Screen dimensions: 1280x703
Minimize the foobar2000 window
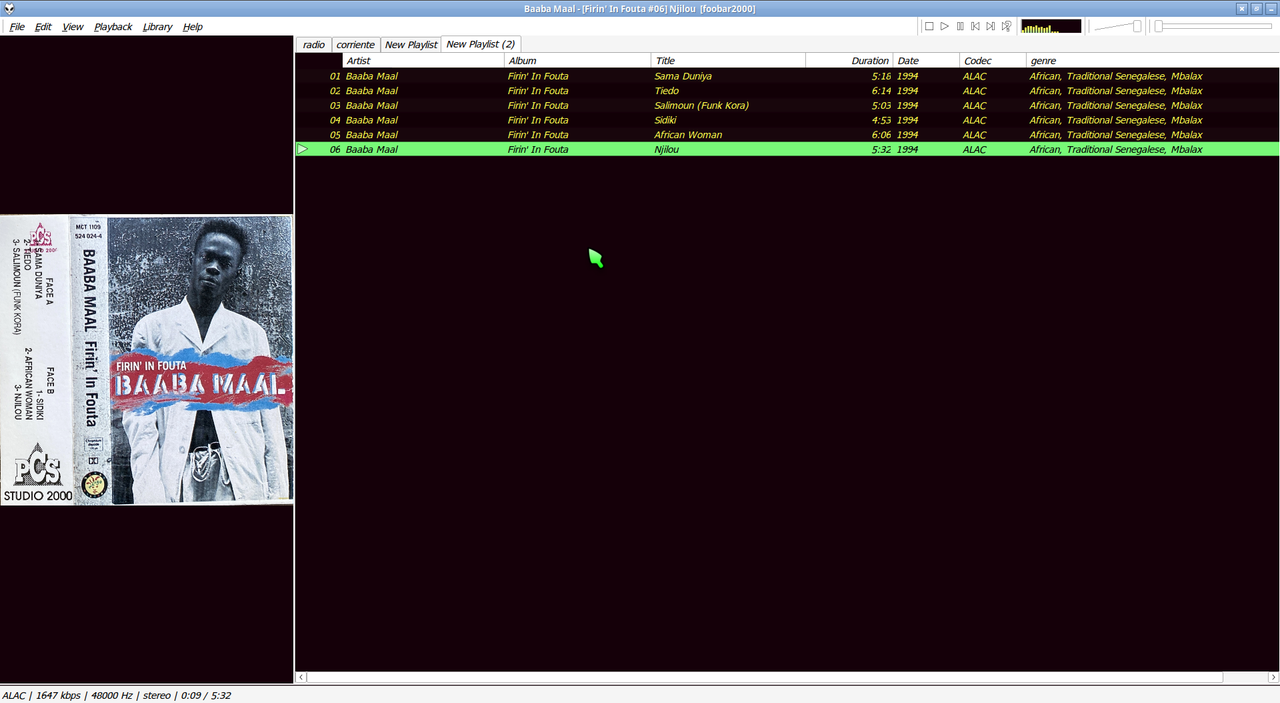pyautogui.click(x=1270, y=8)
